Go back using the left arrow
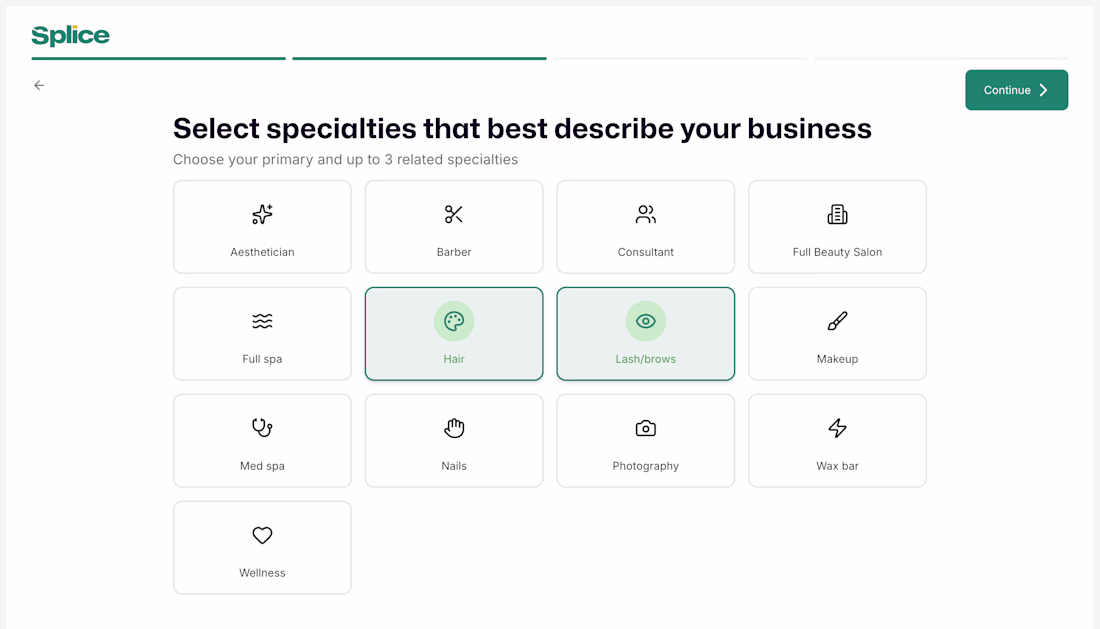Screen dimensions: 1100x629 [x=39, y=85]
